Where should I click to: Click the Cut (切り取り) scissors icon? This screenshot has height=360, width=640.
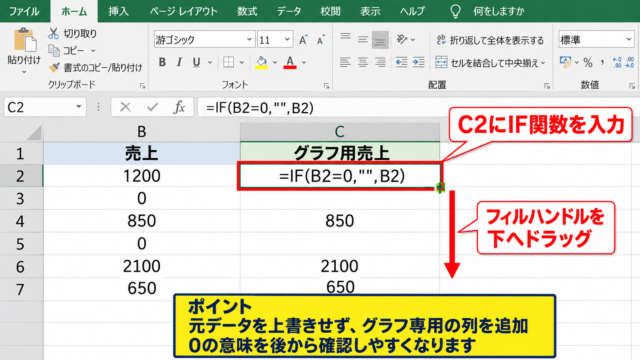click(53, 33)
